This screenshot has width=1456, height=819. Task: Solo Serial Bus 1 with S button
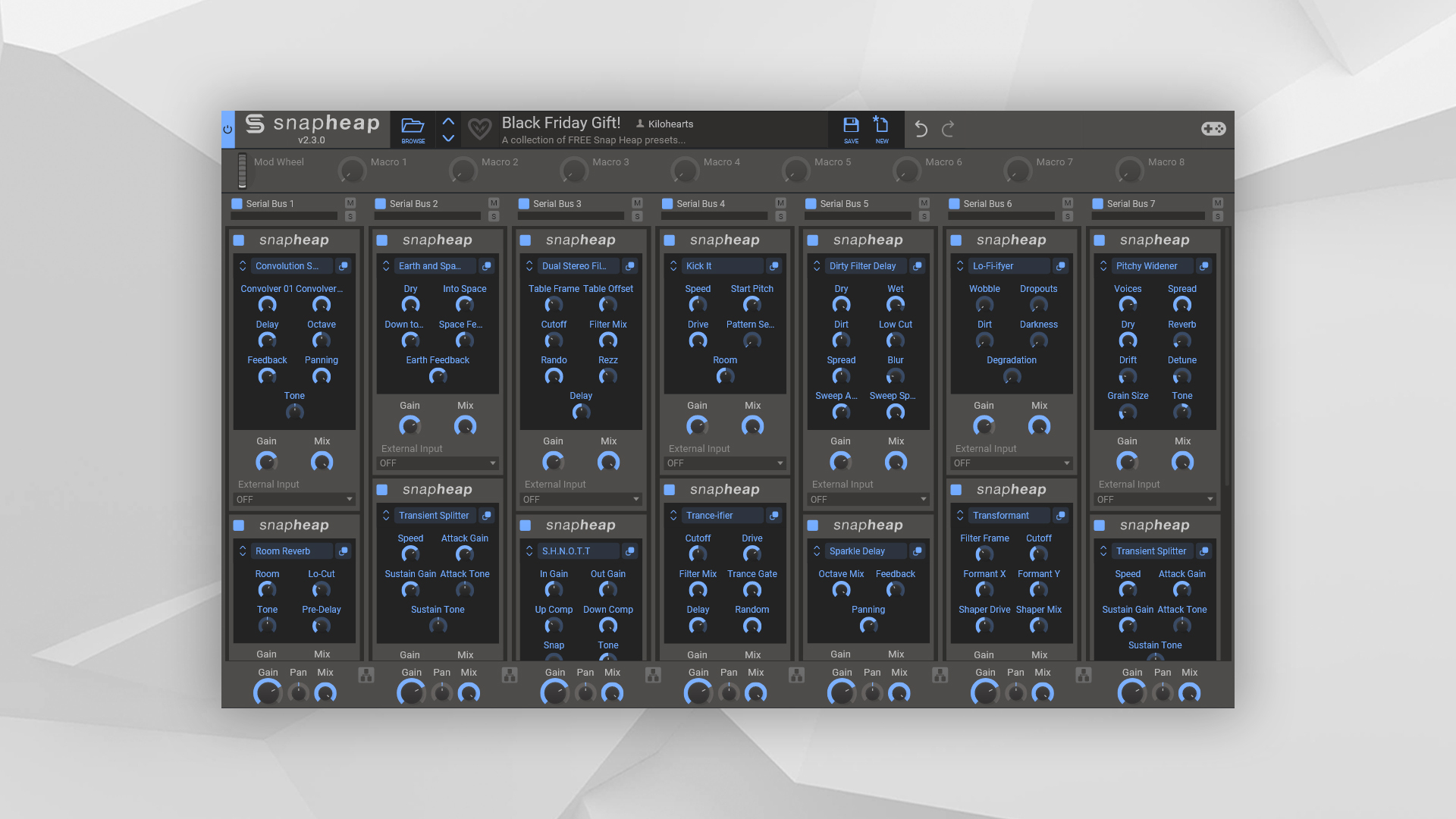[350, 216]
